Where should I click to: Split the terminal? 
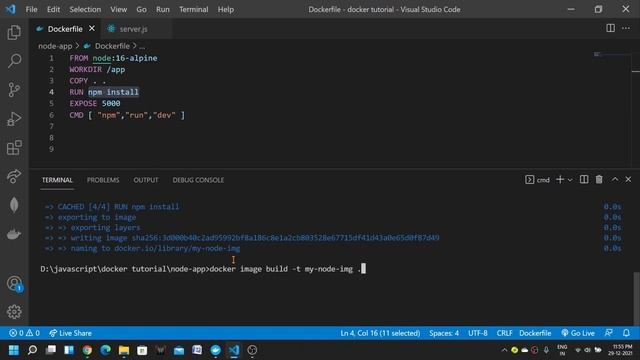point(584,180)
